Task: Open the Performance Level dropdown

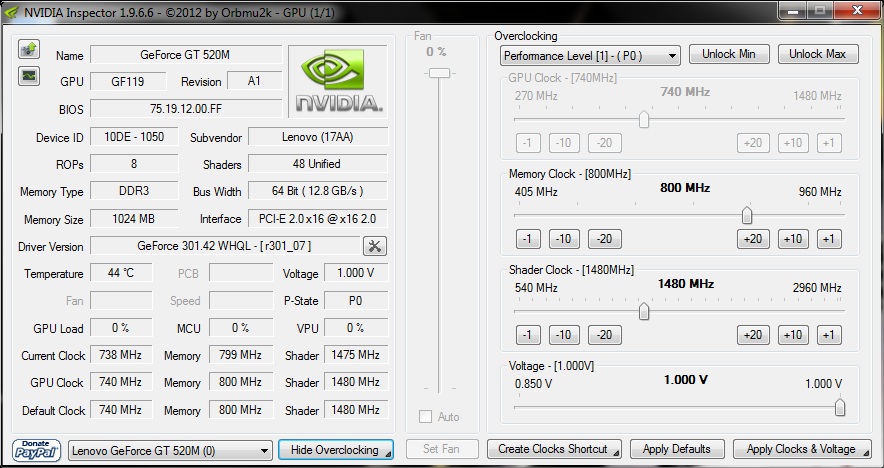Action: coord(590,55)
